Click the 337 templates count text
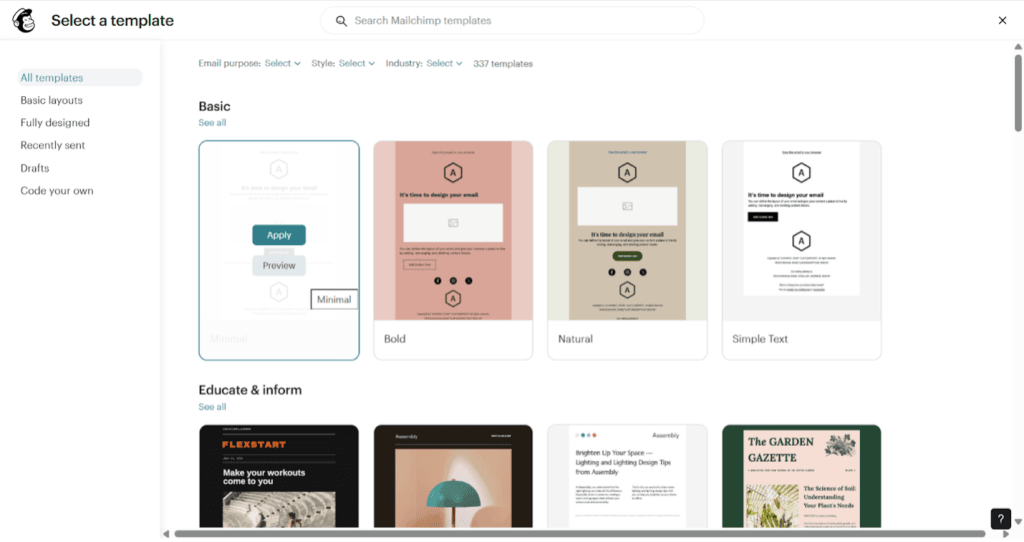 coord(503,64)
